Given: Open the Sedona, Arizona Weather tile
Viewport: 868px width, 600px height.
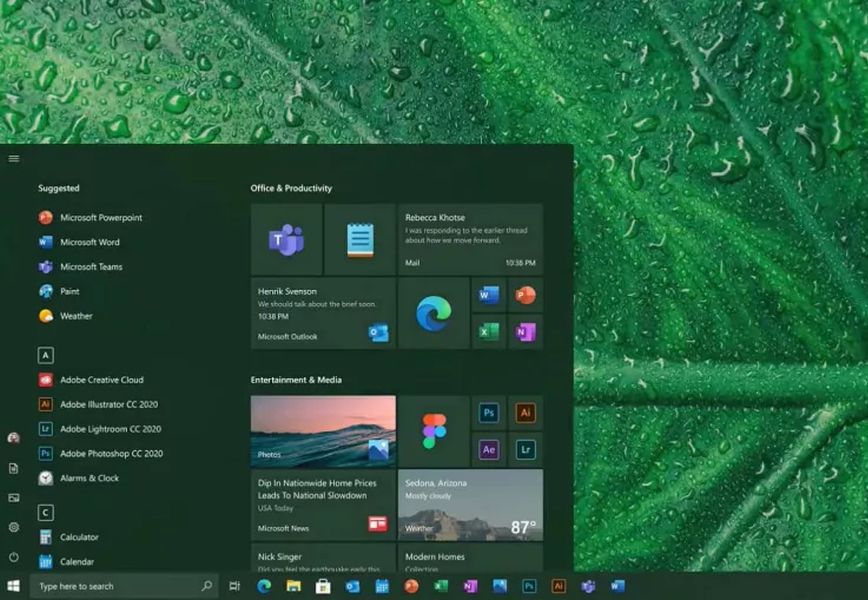Looking at the screenshot, I should point(471,505).
